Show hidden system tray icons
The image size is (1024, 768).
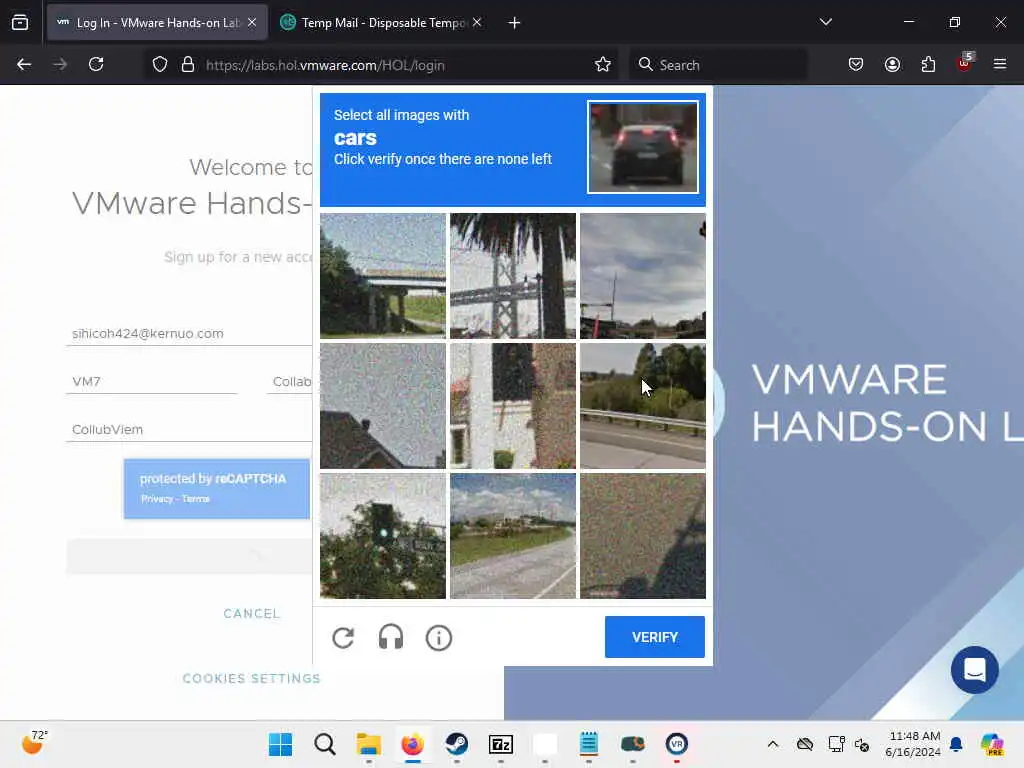(x=773, y=744)
